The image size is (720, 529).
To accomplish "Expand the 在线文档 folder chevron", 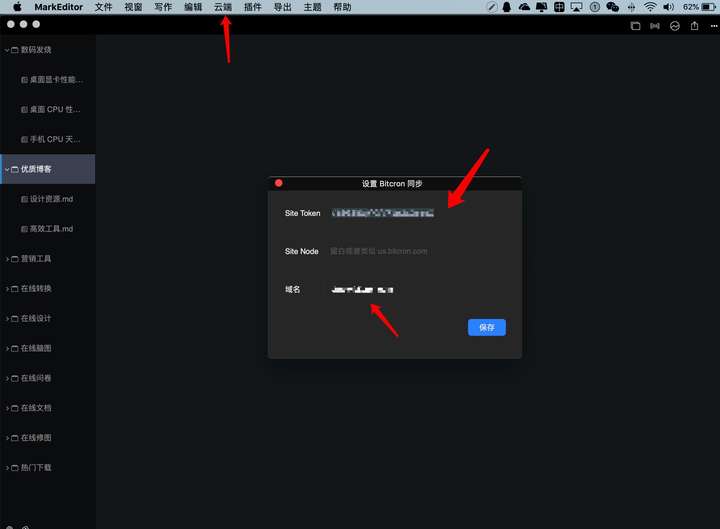I will 7,408.
